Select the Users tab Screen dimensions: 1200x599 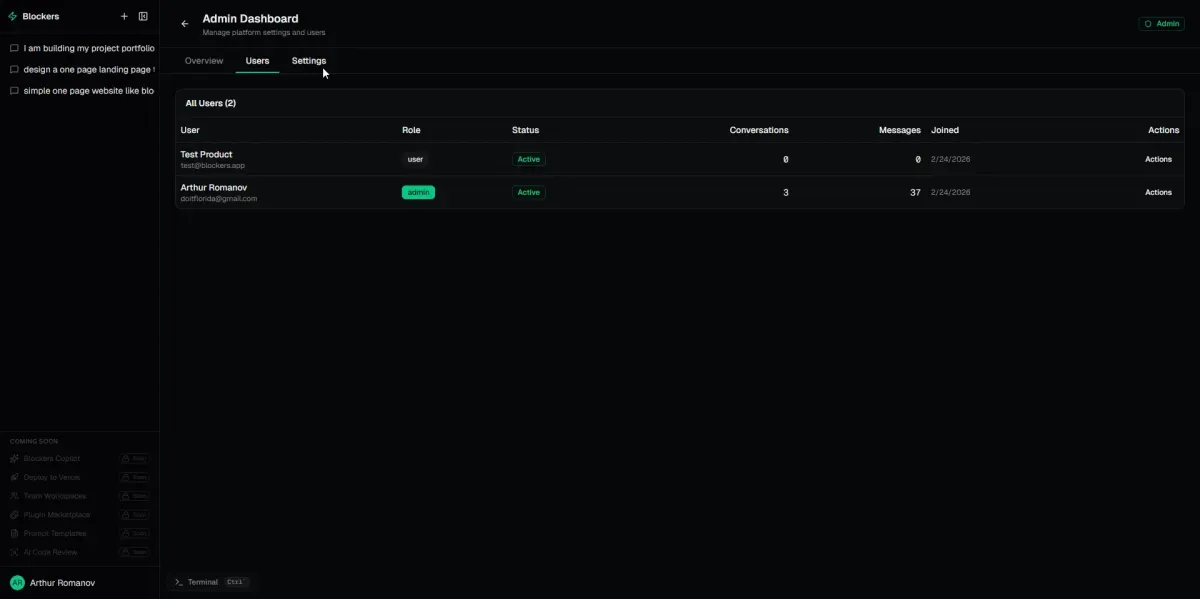[x=257, y=61]
